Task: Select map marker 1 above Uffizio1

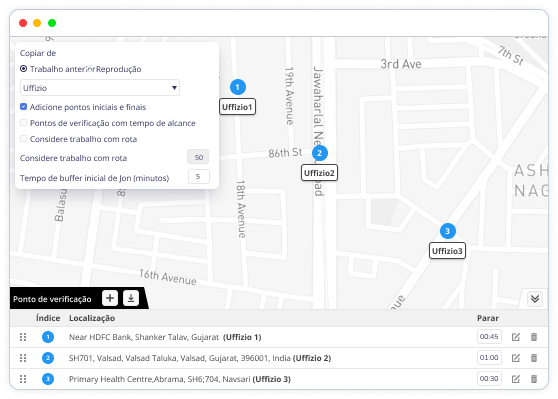Action: [x=238, y=87]
